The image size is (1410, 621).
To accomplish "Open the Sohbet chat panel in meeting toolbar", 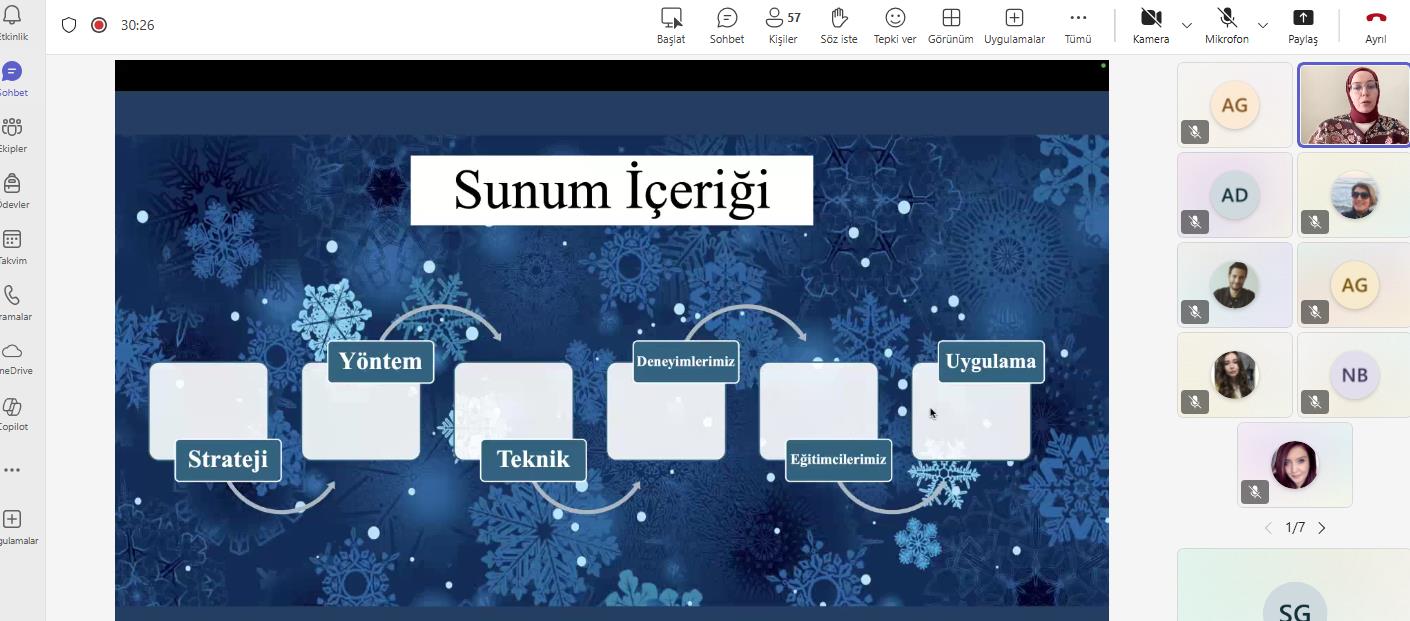I will (x=727, y=25).
